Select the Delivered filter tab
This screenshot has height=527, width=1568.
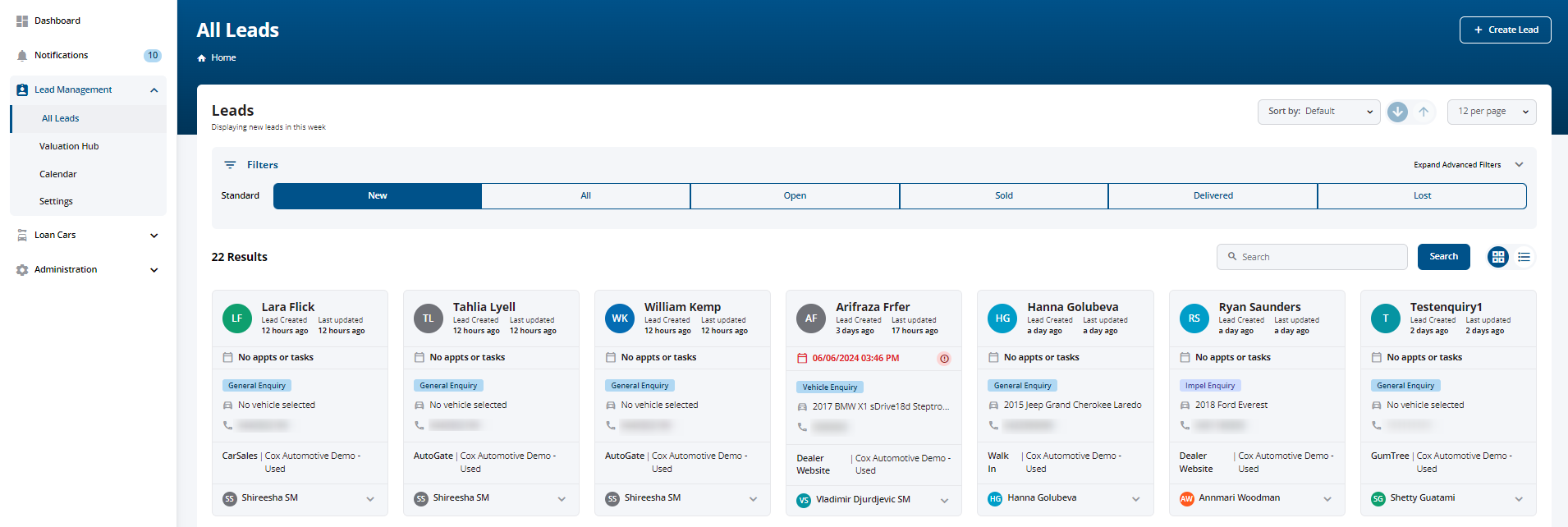pos(1213,196)
